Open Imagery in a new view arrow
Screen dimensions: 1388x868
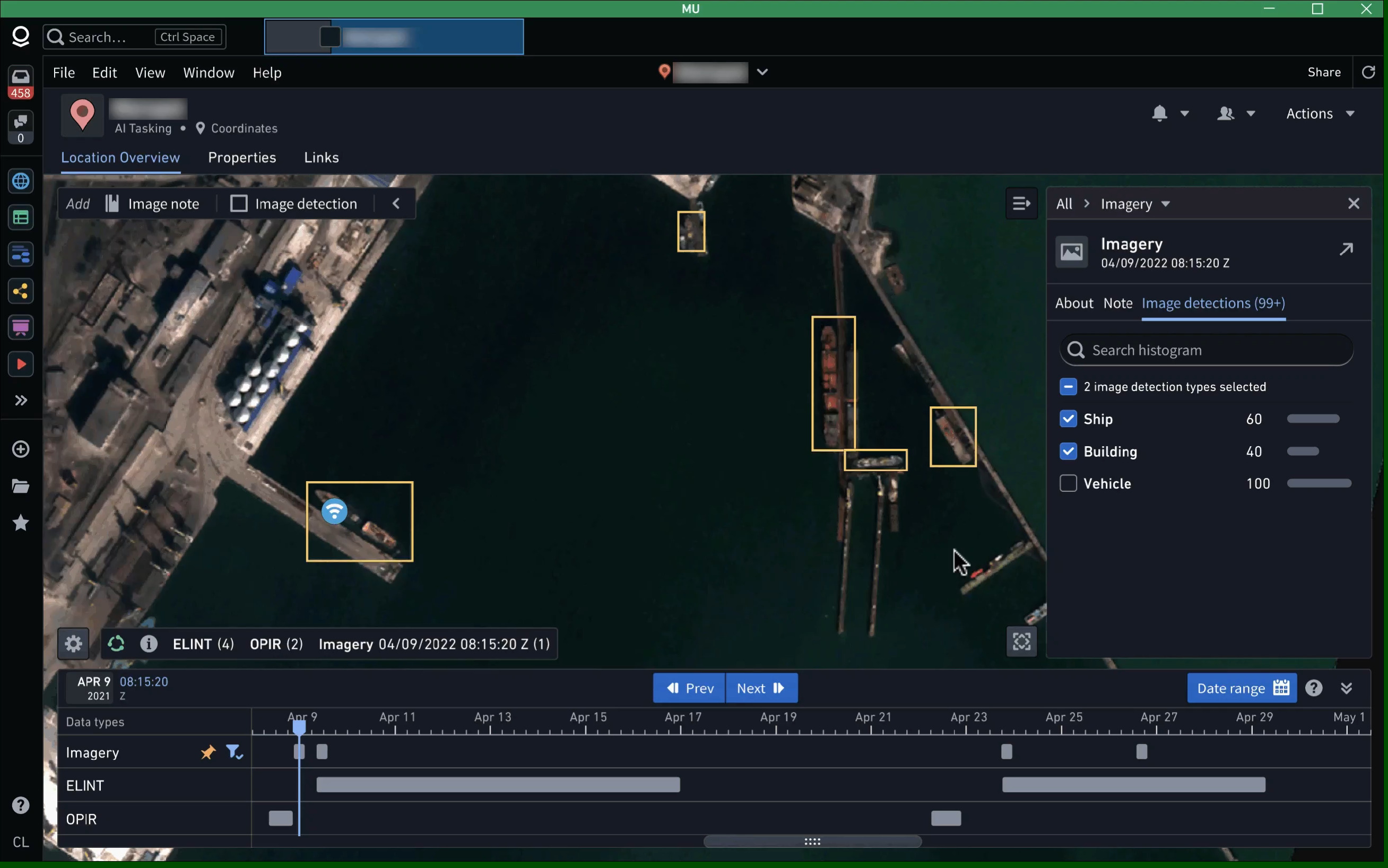click(1346, 249)
